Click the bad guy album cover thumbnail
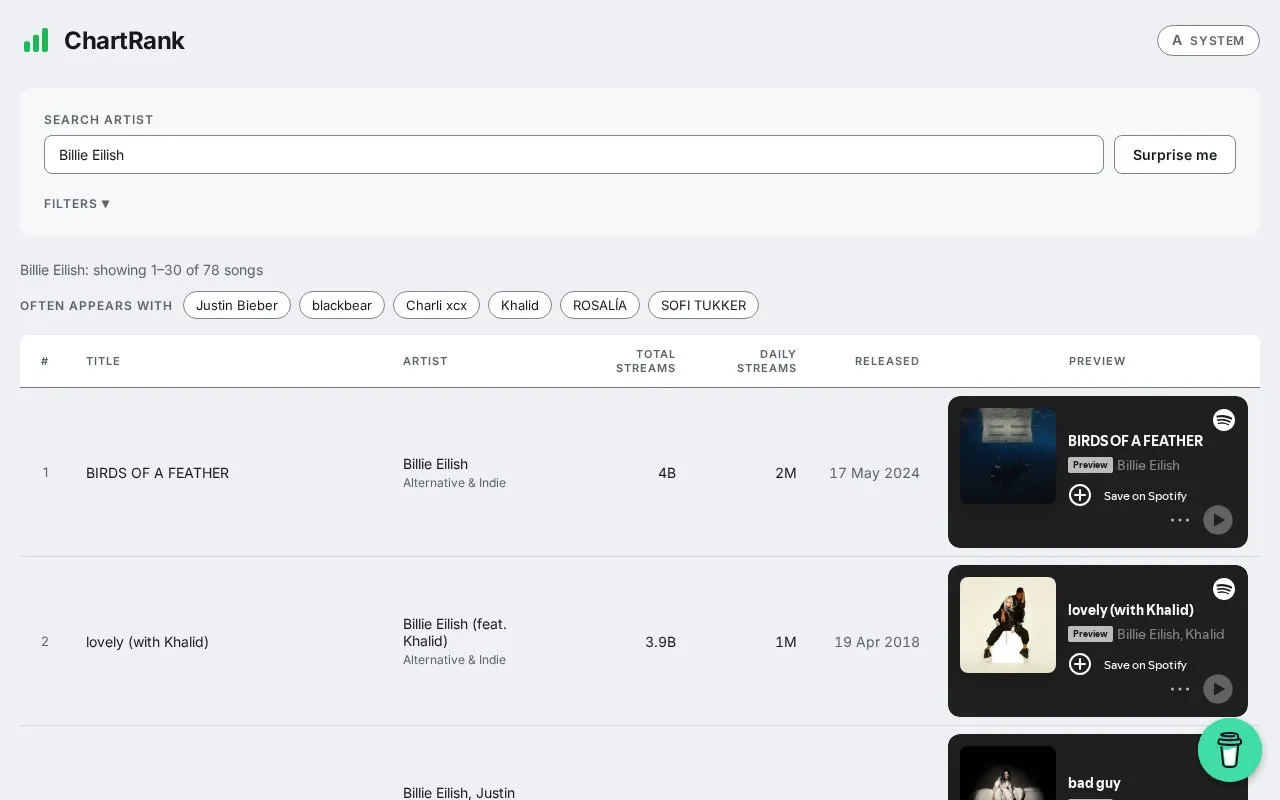Screen dimensions: 1280x800 point(1008,773)
